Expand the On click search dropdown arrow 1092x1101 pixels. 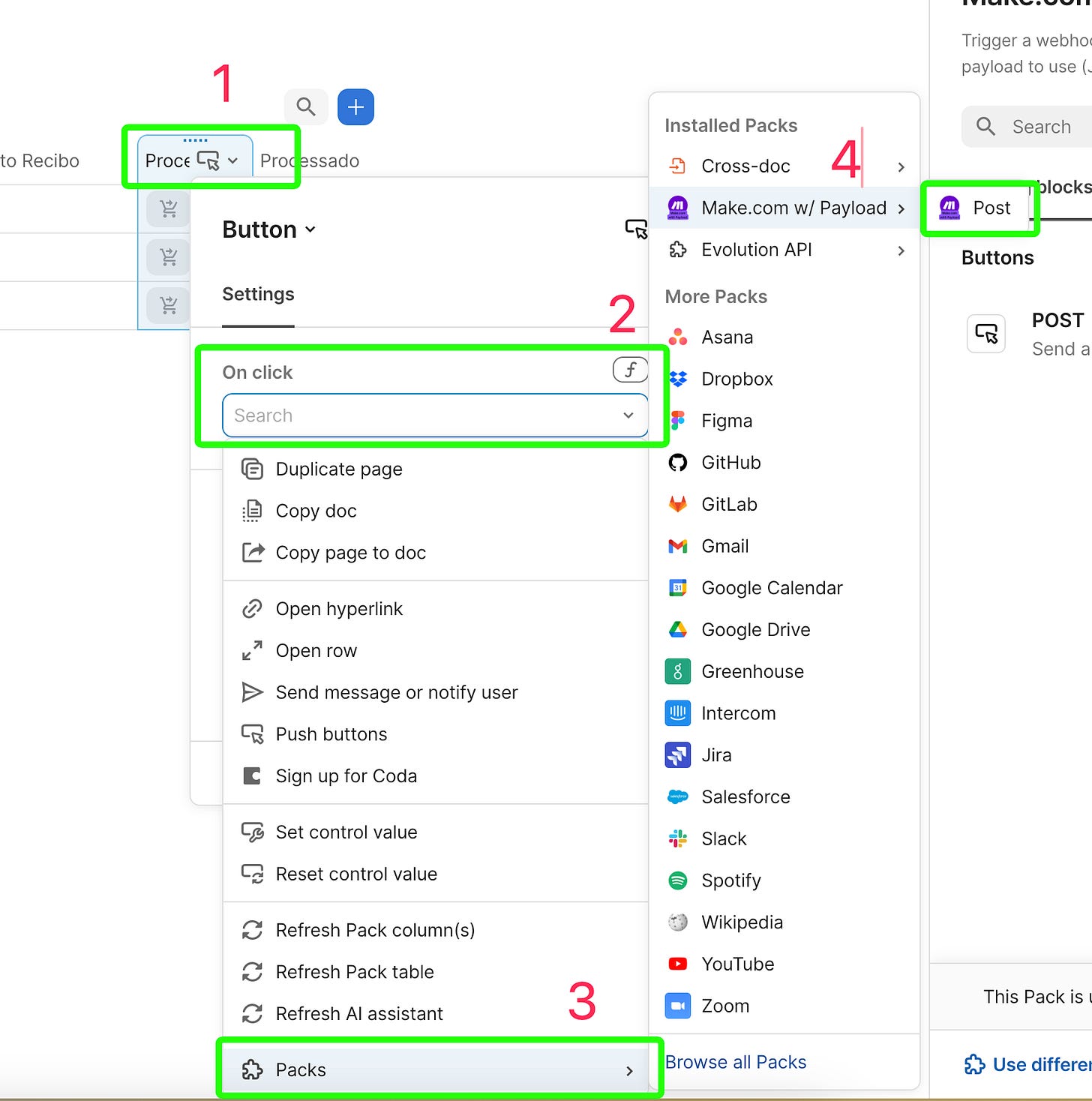click(628, 415)
